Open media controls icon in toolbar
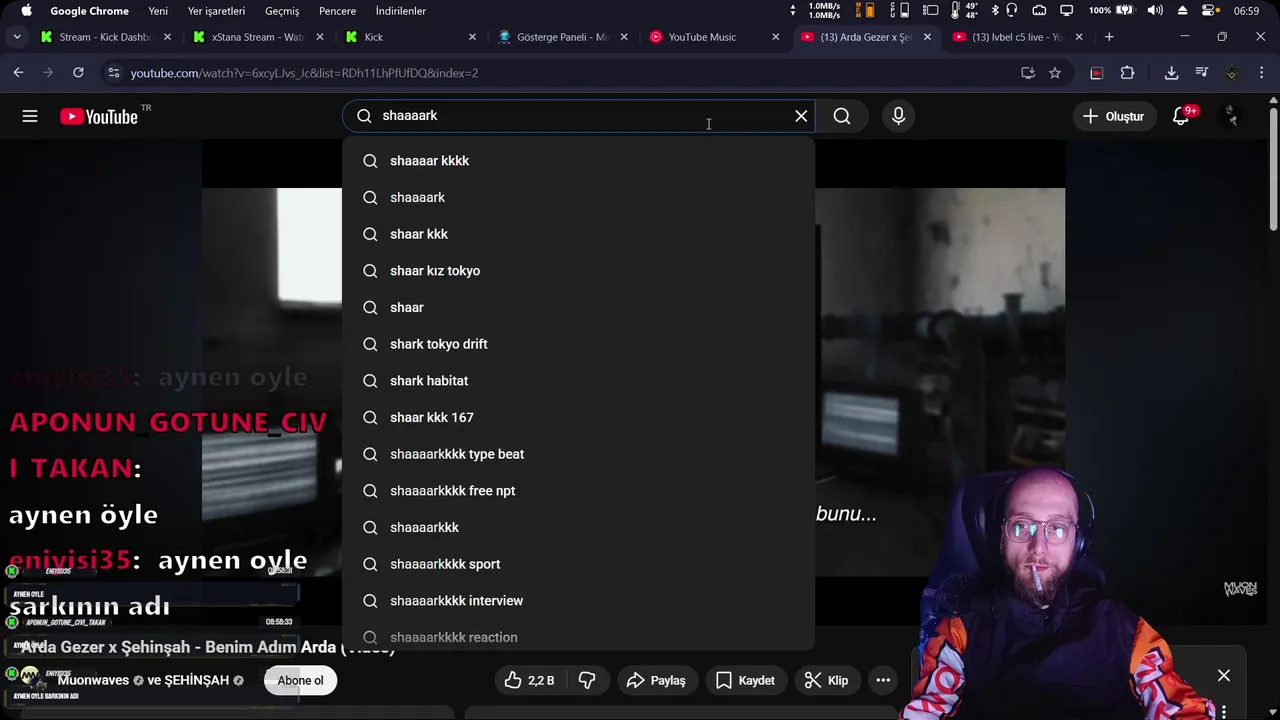This screenshot has height=720, width=1280. (x=1201, y=73)
